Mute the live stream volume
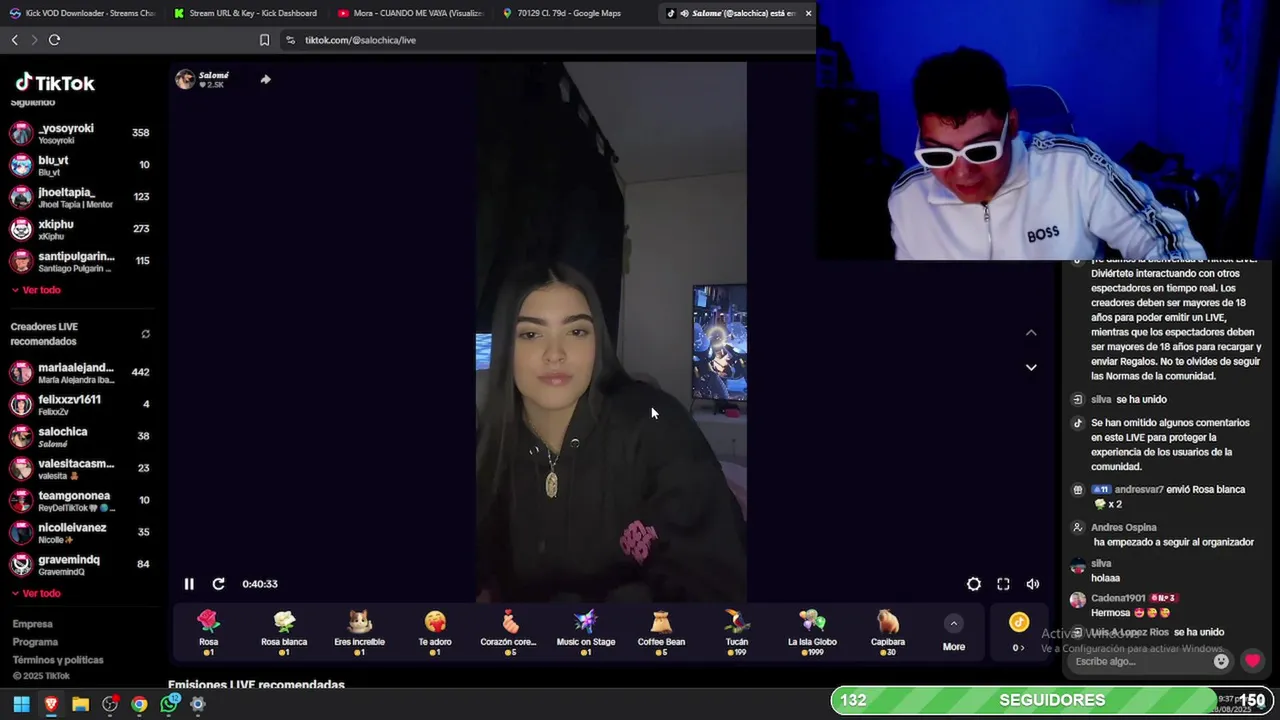 (1033, 584)
